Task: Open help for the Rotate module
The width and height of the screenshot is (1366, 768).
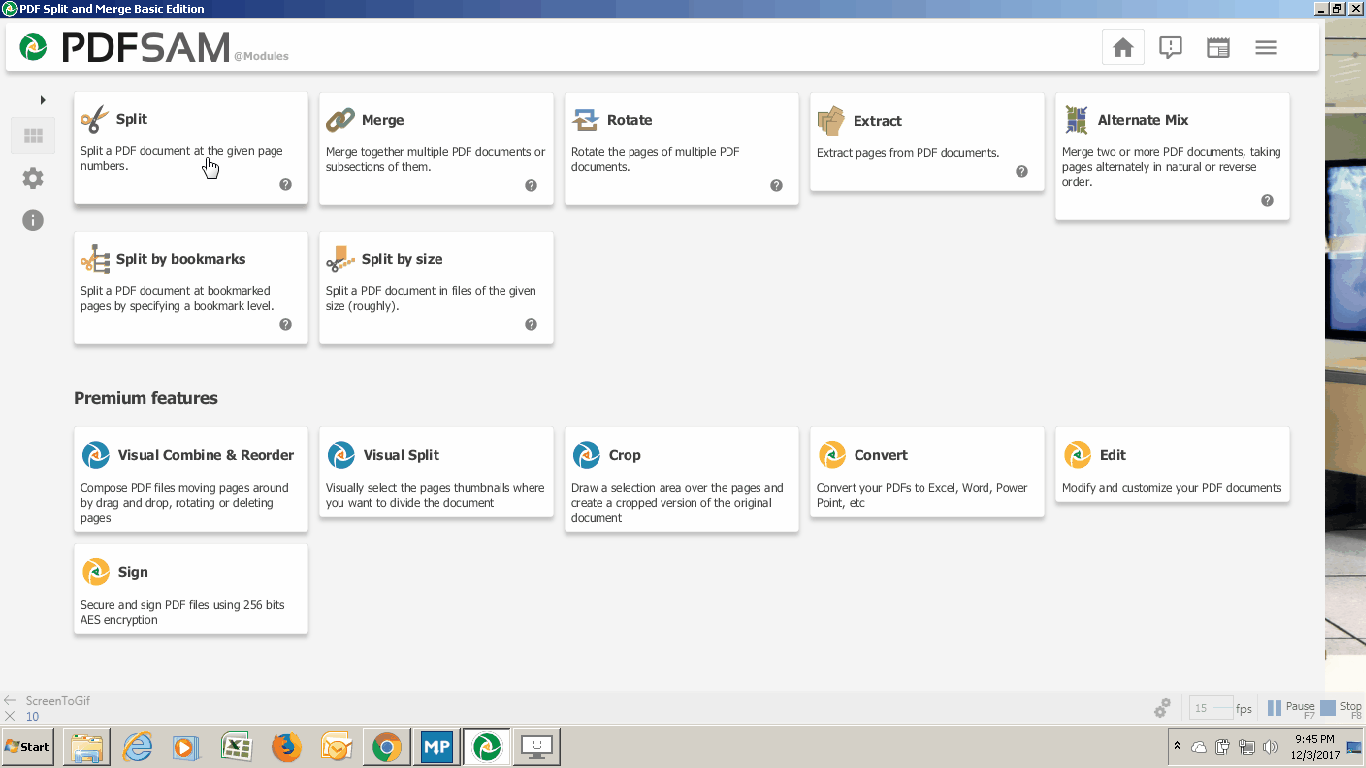Action: tap(776, 185)
